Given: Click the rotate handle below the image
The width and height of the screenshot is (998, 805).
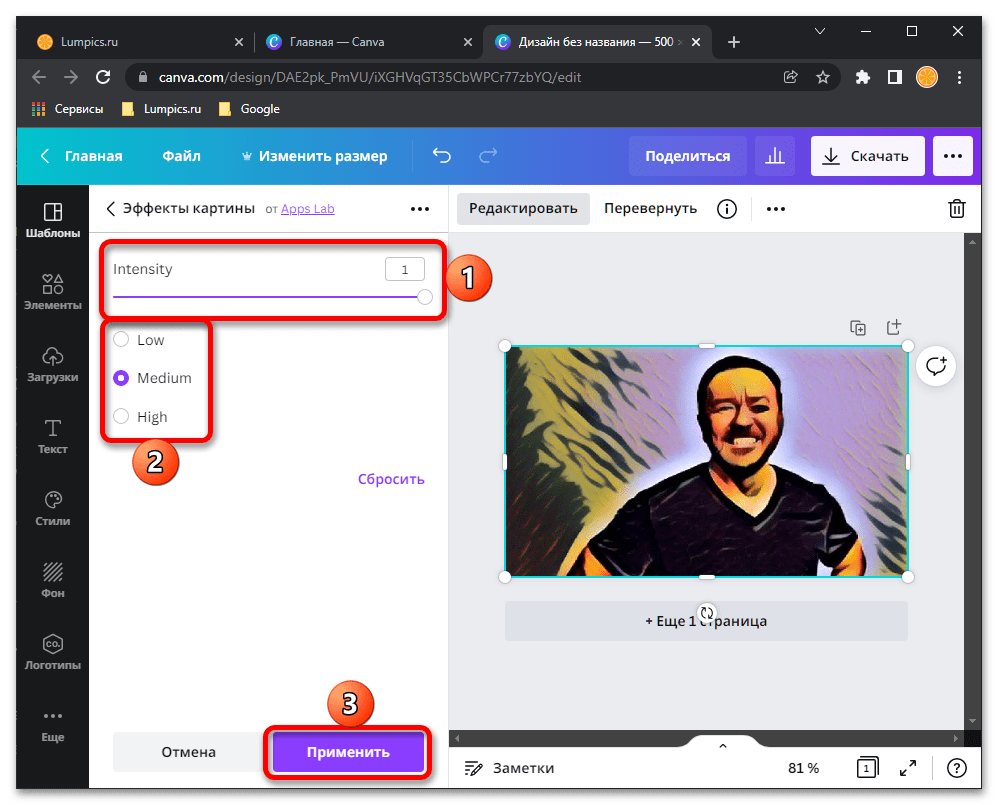Looking at the screenshot, I should click(706, 613).
